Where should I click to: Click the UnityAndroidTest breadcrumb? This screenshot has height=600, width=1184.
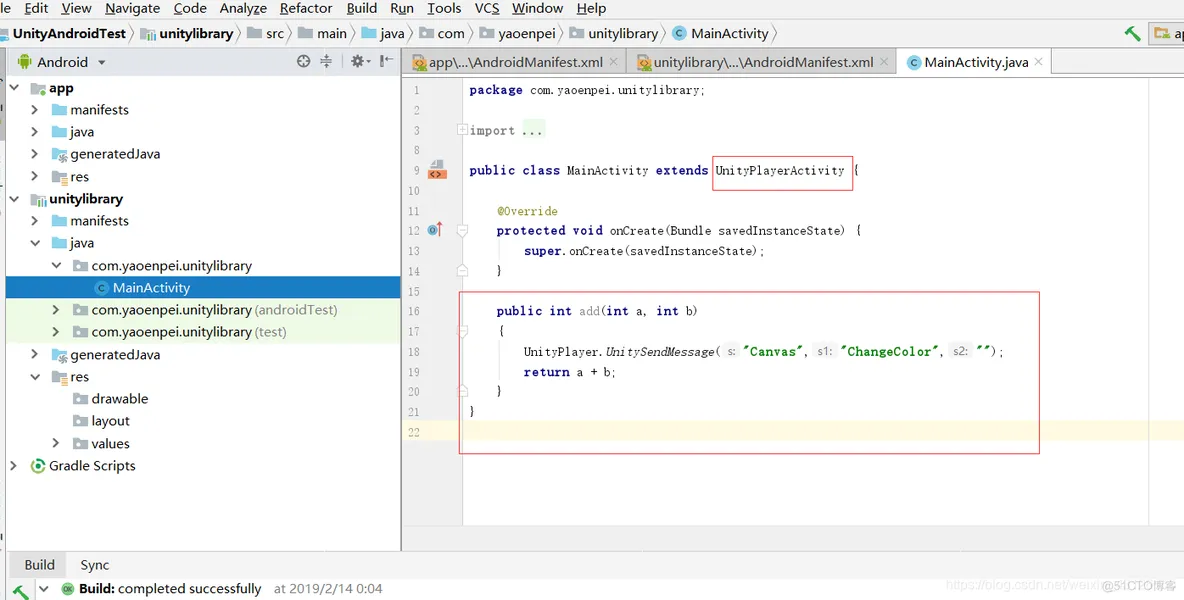tap(69, 33)
